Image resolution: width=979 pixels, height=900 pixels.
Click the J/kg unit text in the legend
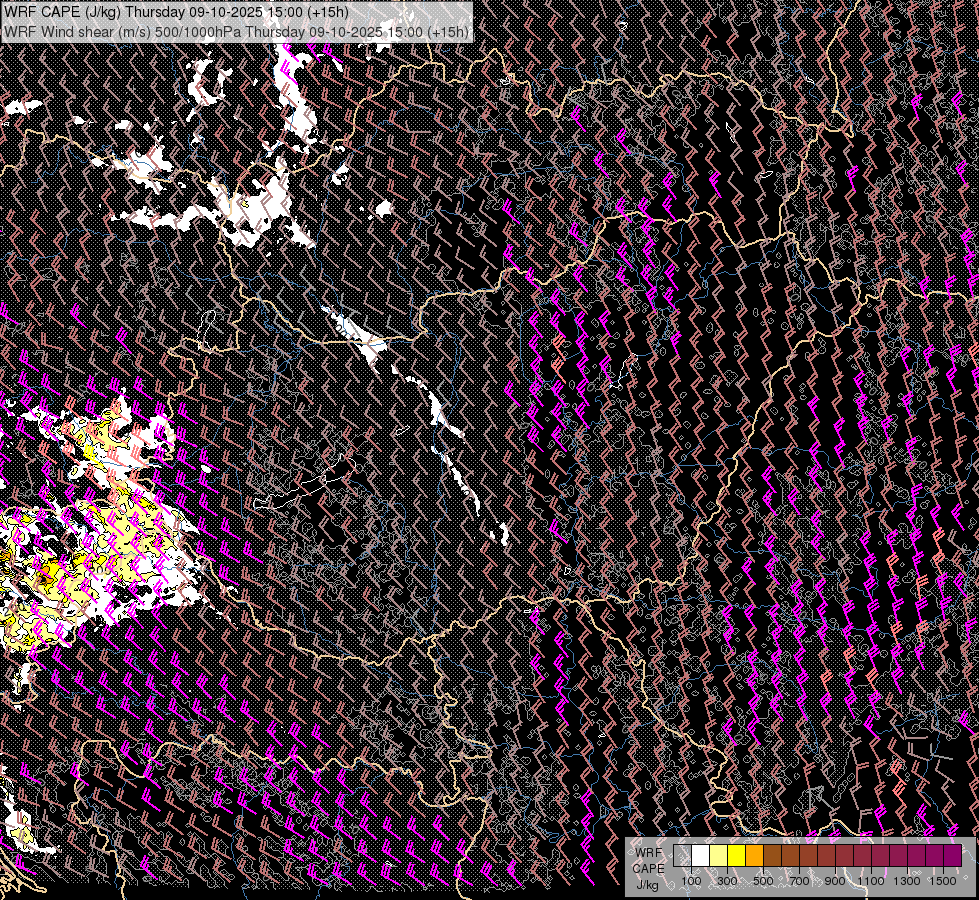(648, 884)
